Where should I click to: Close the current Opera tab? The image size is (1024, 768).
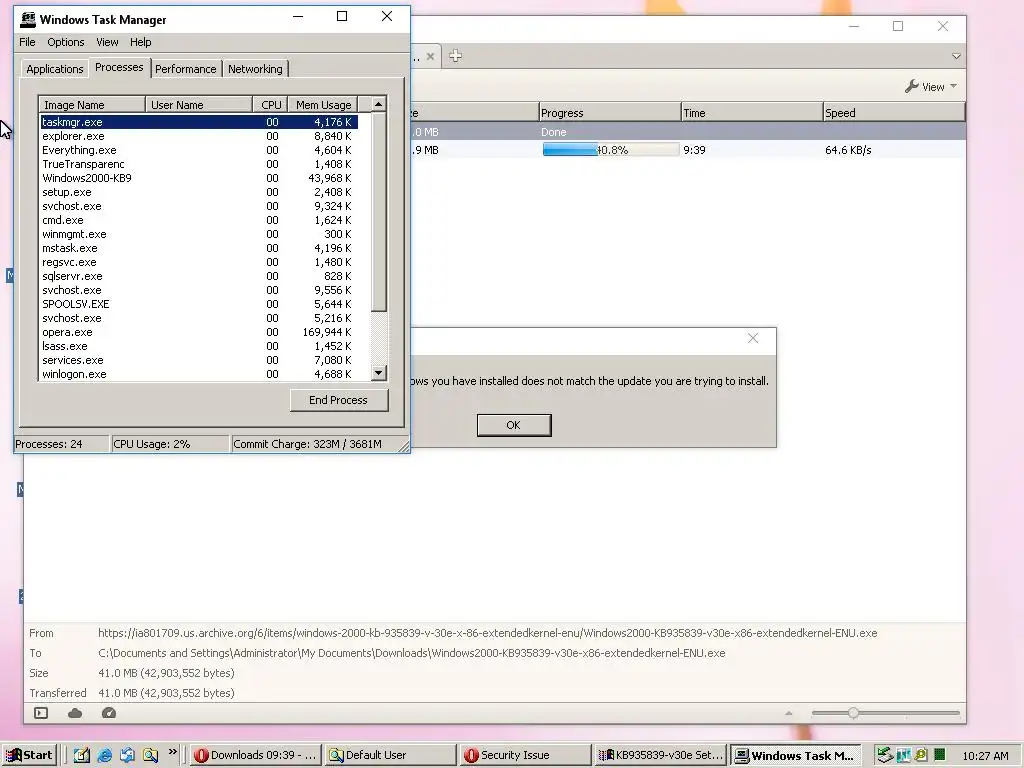(x=430, y=57)
